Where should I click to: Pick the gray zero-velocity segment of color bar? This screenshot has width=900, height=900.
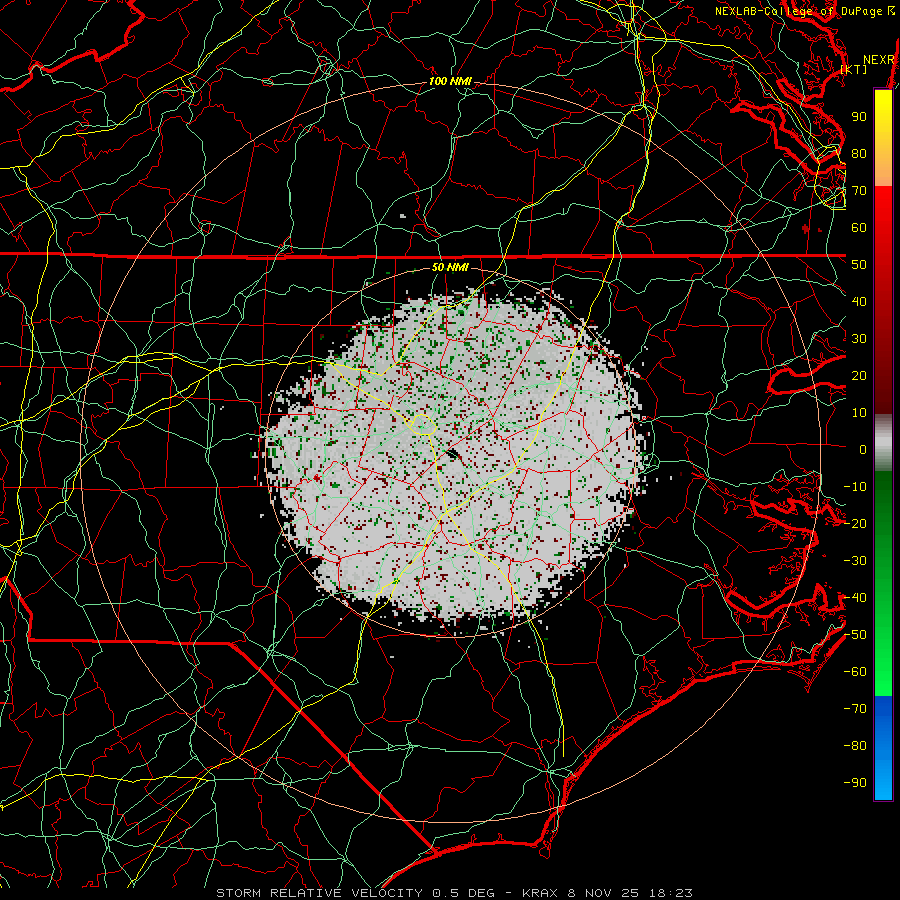pyautogui.click(x=883, y=442)
